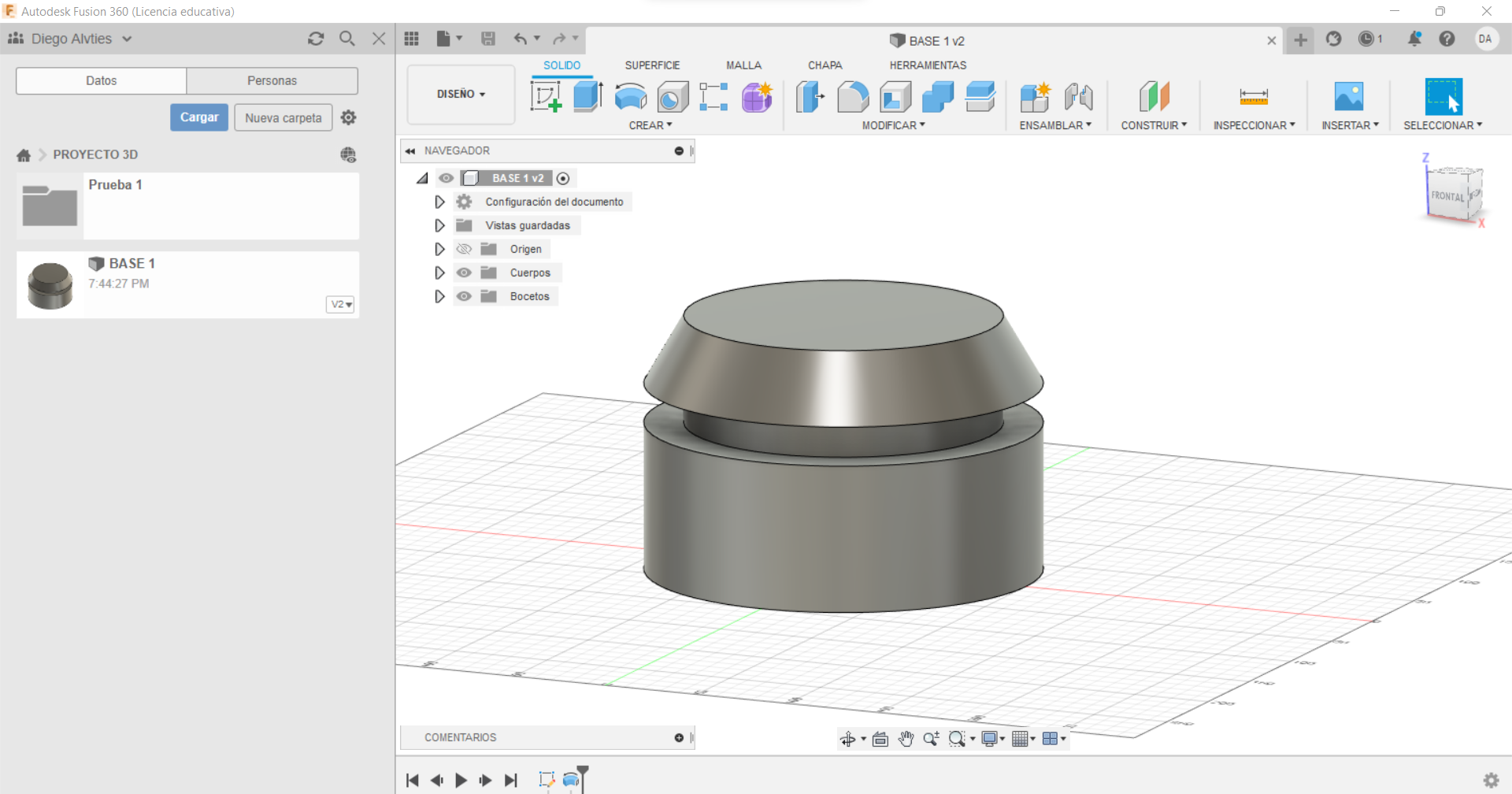Open data panel settings gear

[x=349, y=117]
